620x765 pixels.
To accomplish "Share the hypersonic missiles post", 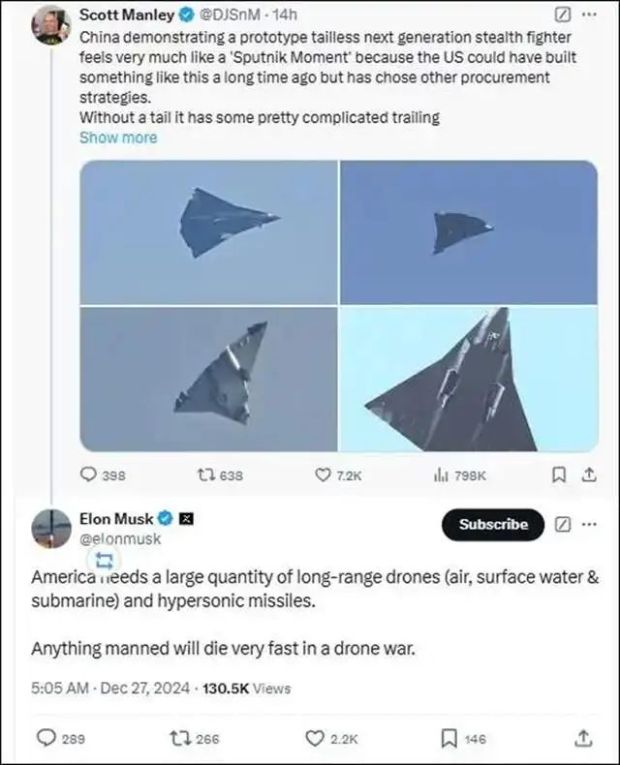I will coord(585,739).
